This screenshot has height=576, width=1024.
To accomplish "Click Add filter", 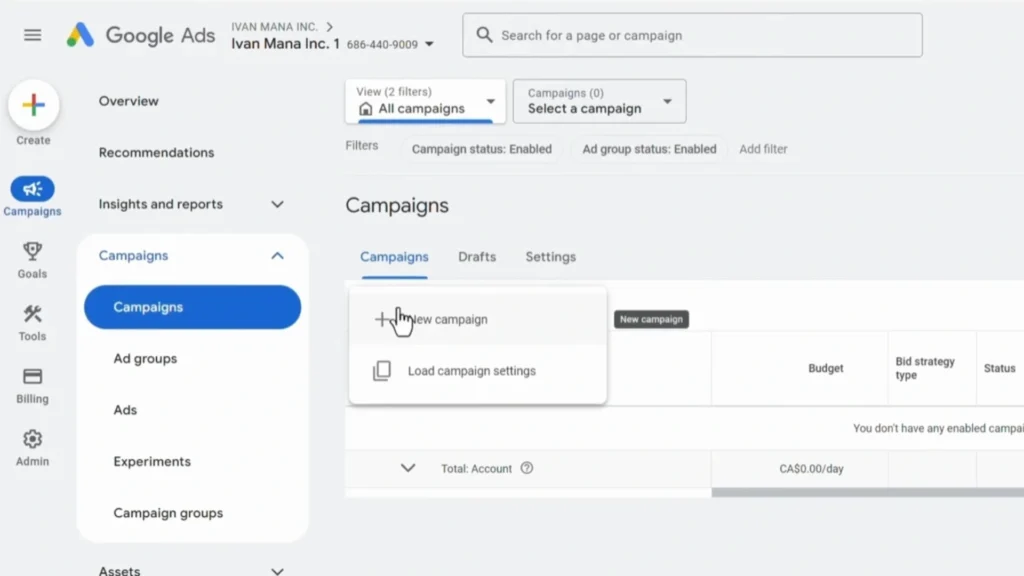I will tap(763, 149).
